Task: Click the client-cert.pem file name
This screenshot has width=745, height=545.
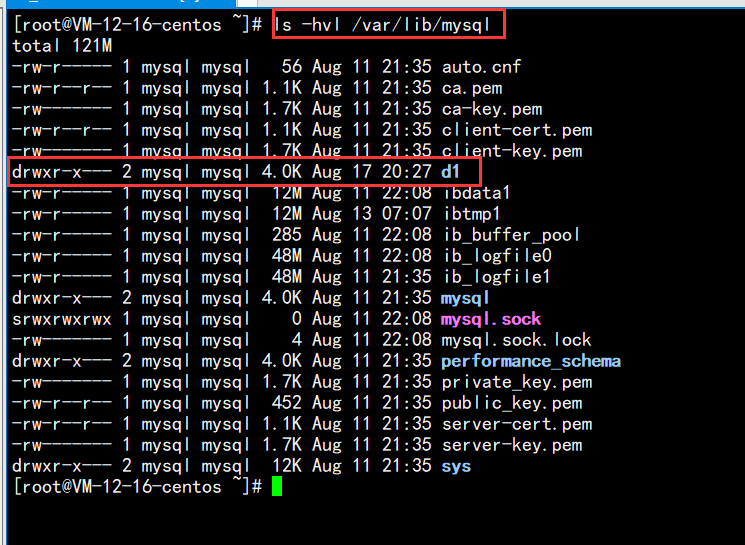Action: tap(517, 130)
